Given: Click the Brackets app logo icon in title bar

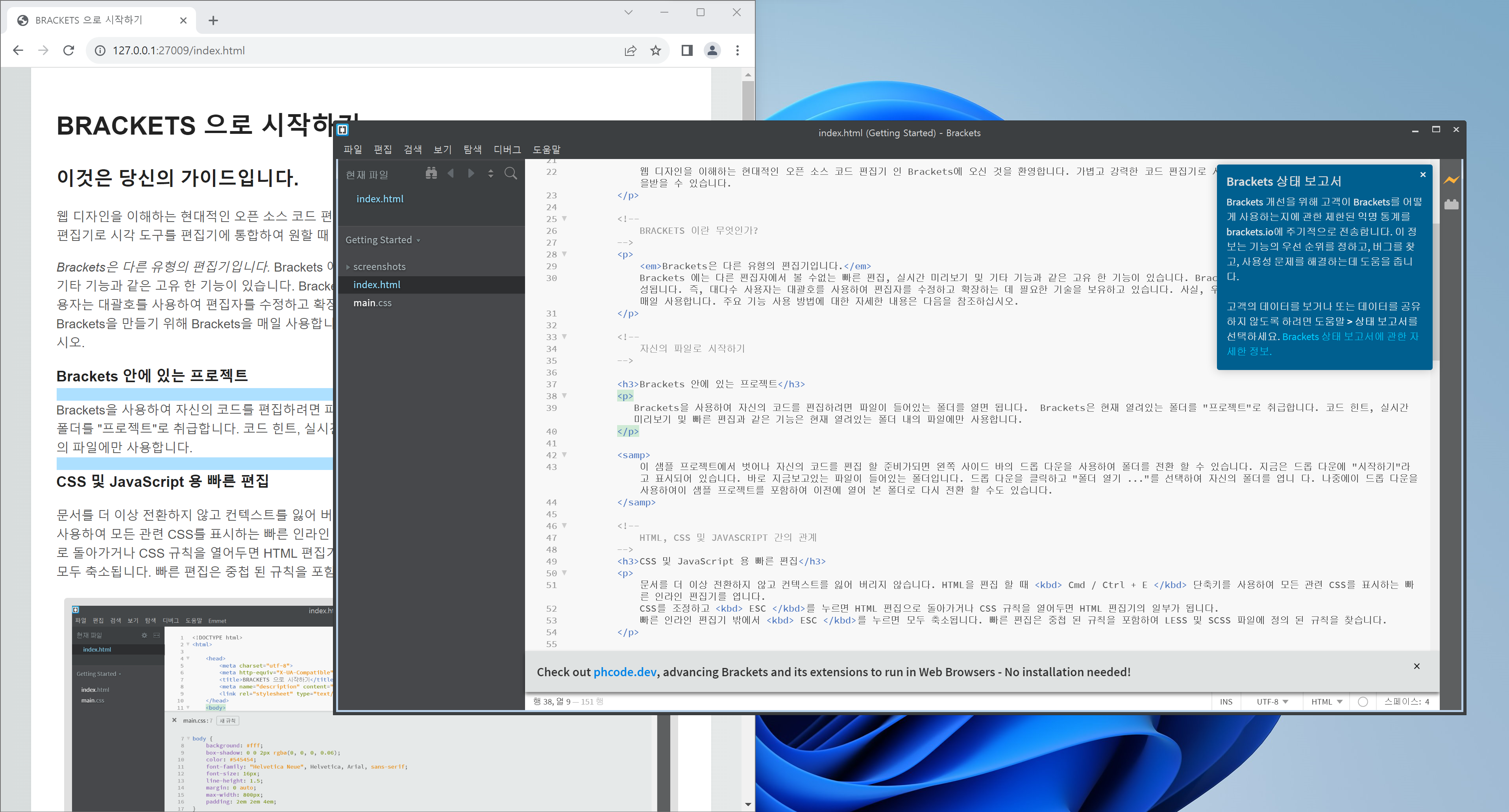Looking at the screenshot, I should 343,129.
